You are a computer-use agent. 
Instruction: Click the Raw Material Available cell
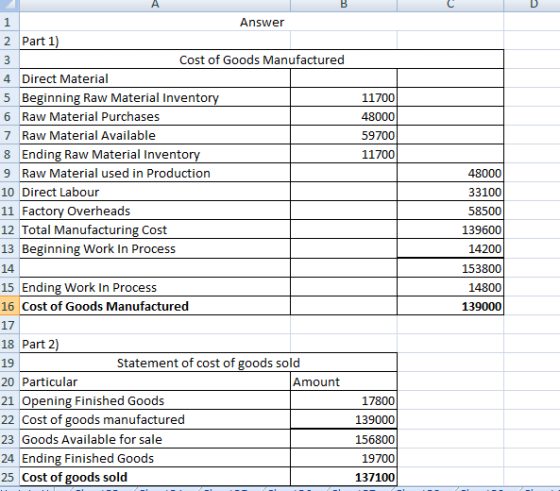pos(155,135)
